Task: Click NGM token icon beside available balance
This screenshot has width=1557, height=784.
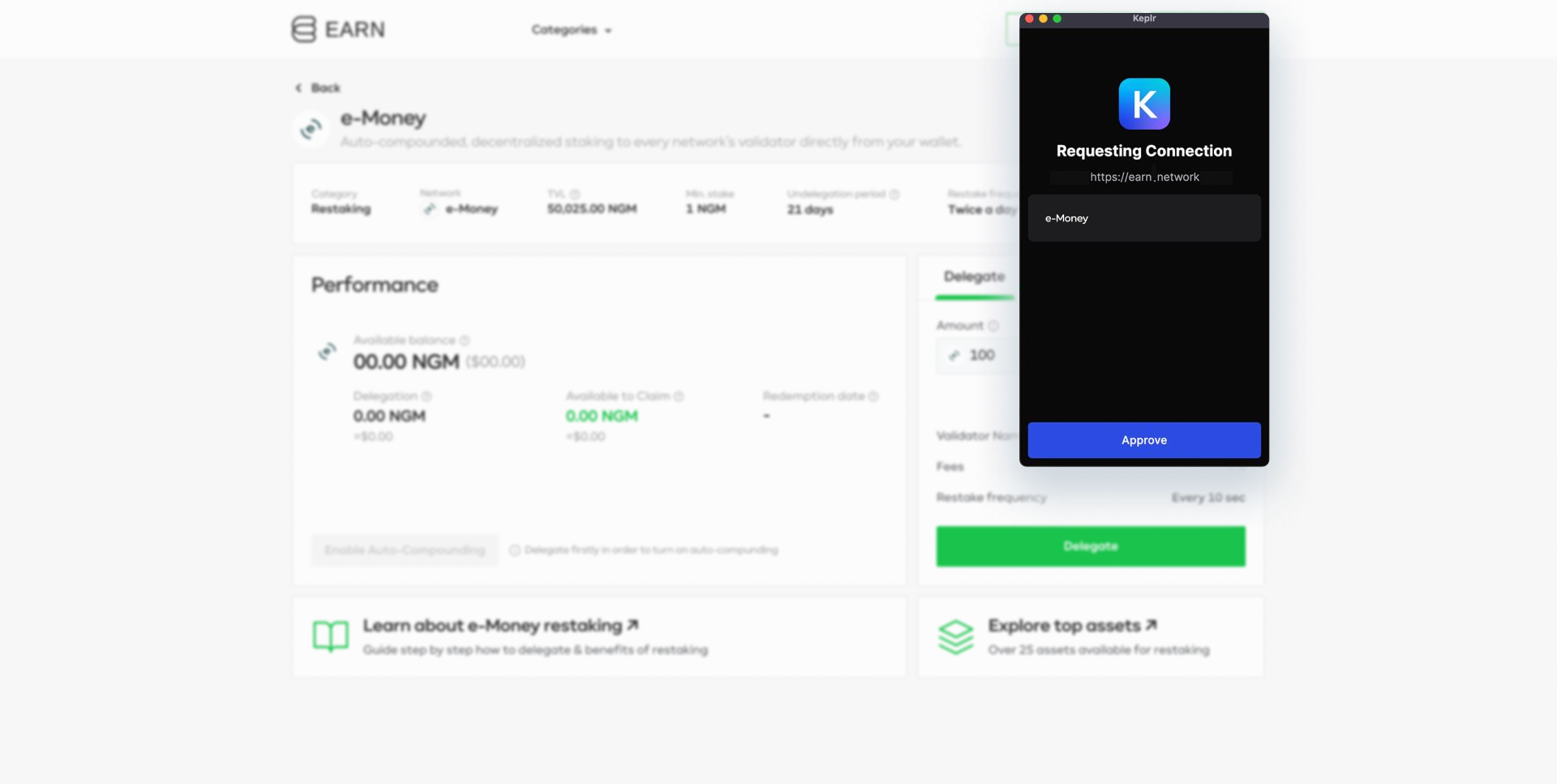Action: [327, 352]
